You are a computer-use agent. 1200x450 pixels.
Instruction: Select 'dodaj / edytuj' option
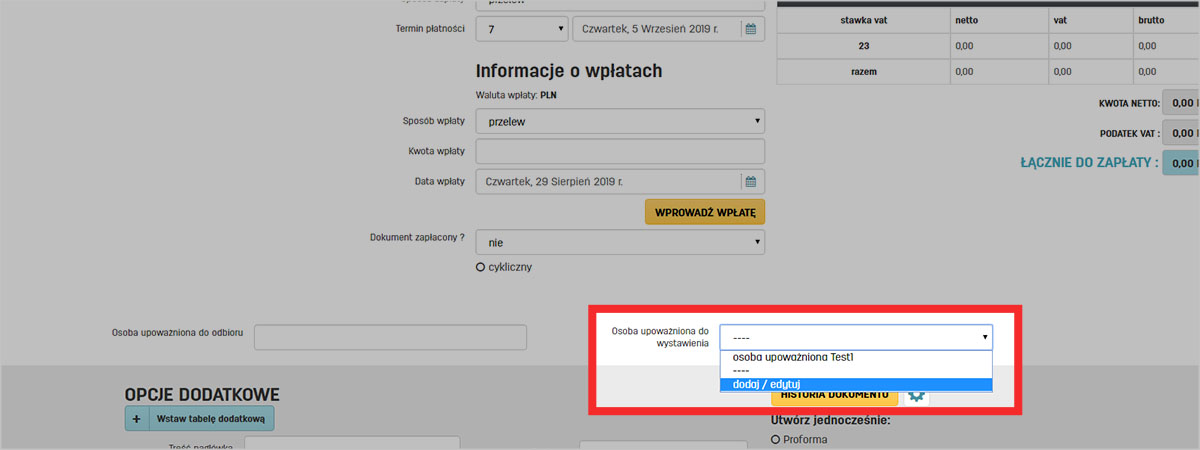click(856, 384)
